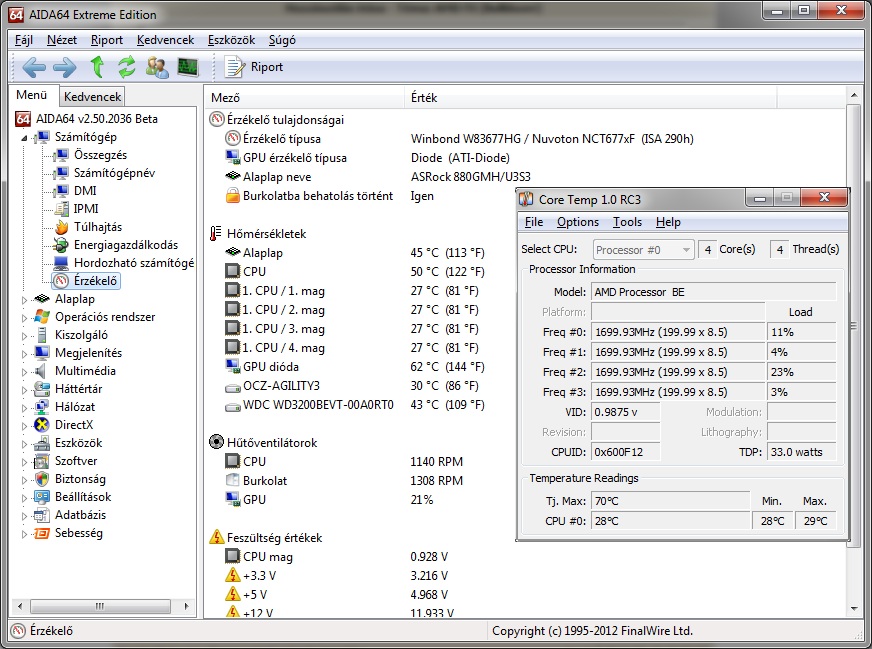Click the AIDA64 v2.50.2036 Beta root item
Viewport: 872px width, 649px height.
[x=97, y=118]
